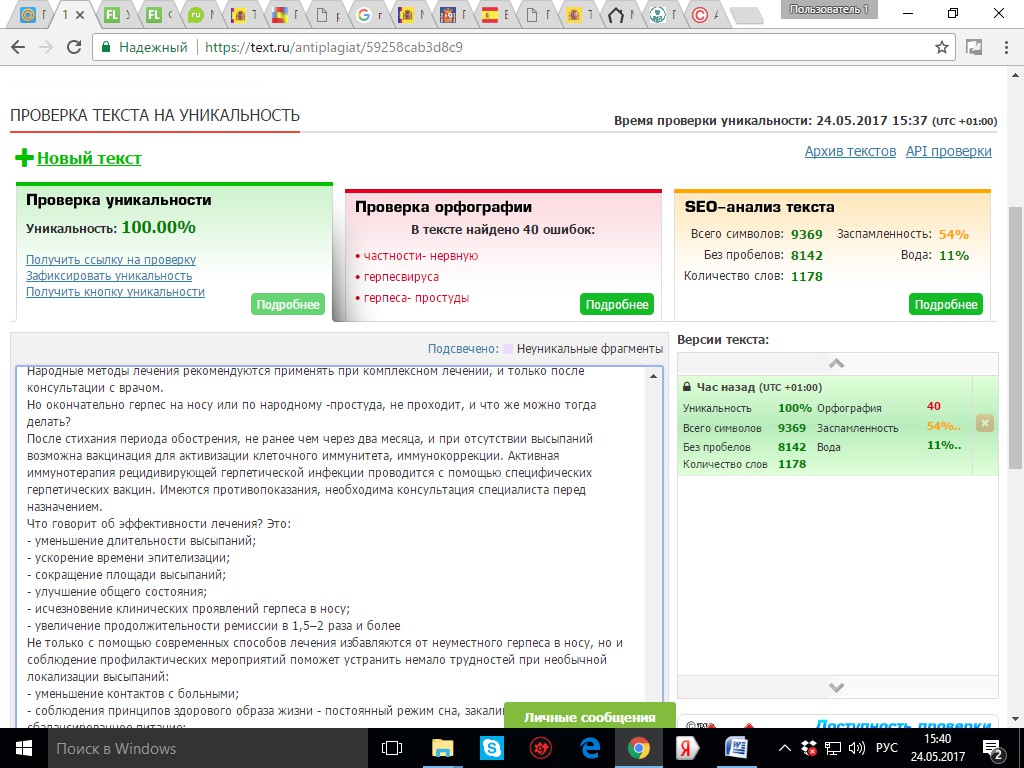Viewport: 1024px width, 768px height.
Task: Click the lilac Неуникальные фрагменты color swatch
Action: click(x=508, y=349)
